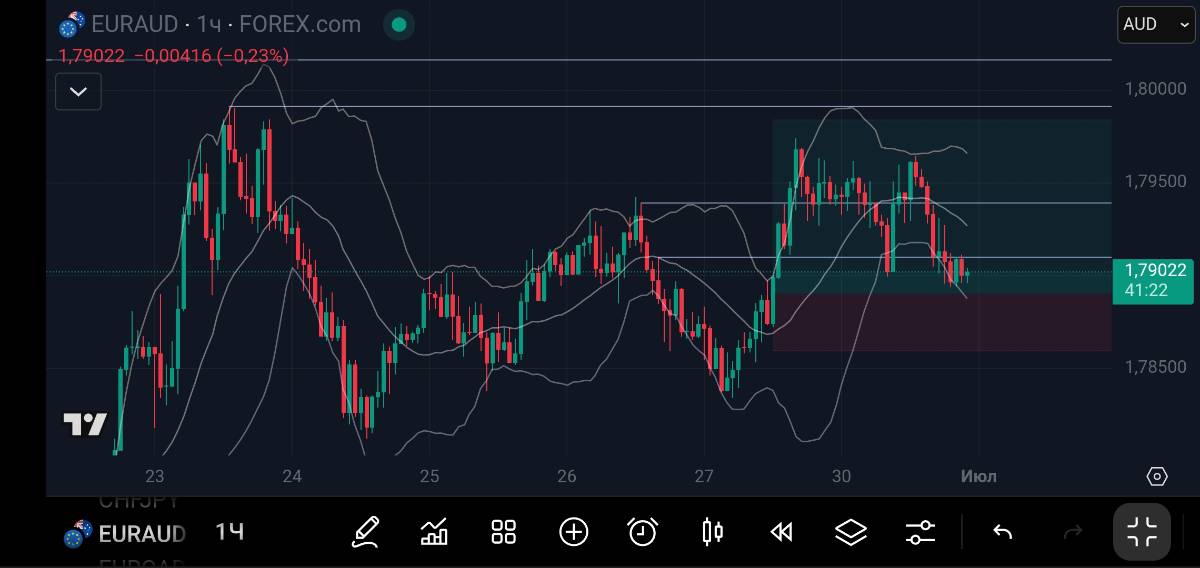This screenshot has height=568, width=1200.
Task: Open the indicators panel icon
Action: (x=435, y=531)
